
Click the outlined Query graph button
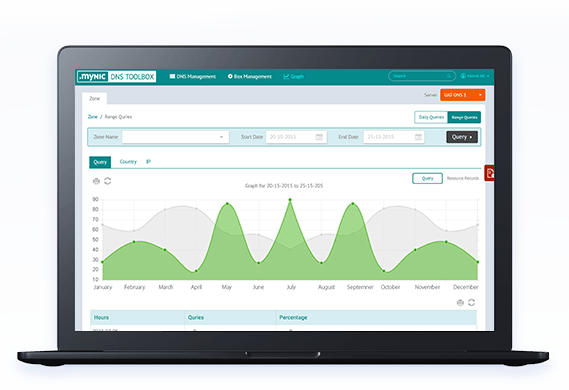point(427,178)
